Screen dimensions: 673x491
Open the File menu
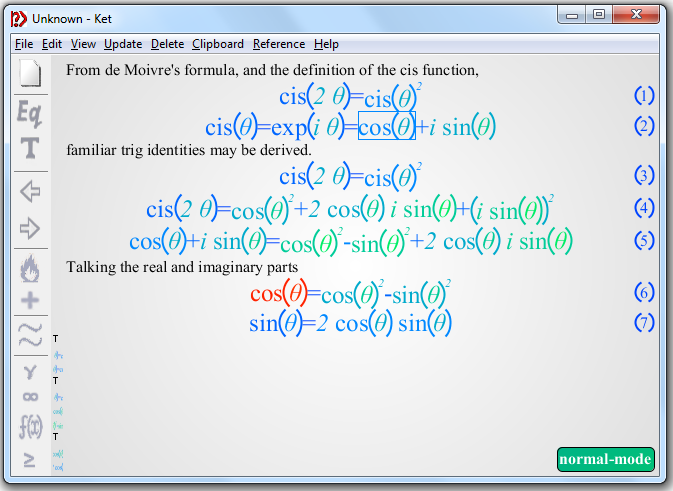[24, 44]
